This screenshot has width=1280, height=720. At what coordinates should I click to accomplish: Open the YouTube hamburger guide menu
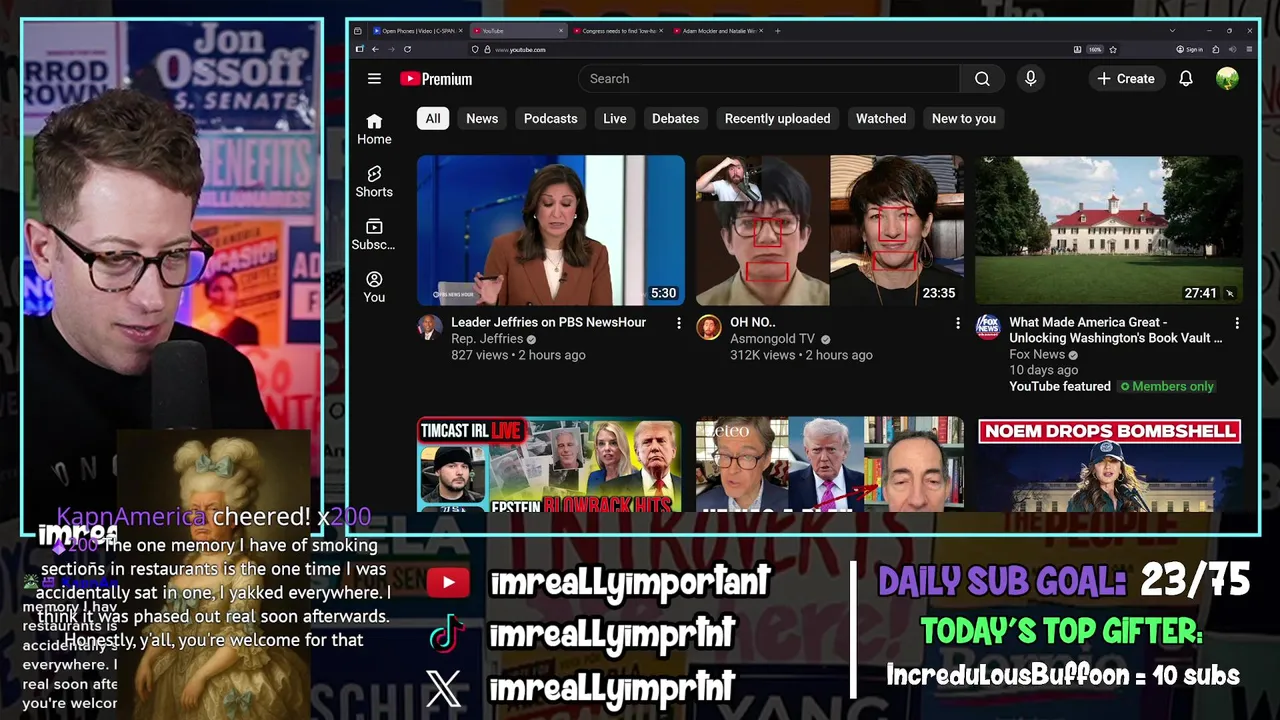coord(374,79)
